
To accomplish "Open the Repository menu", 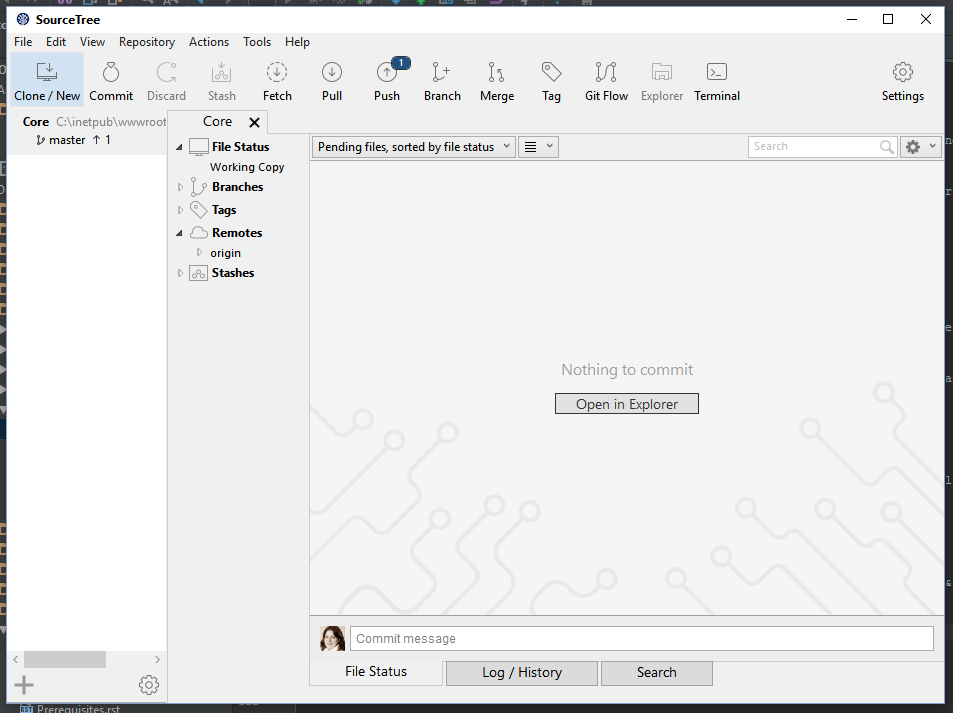I will tap(146, 42).
